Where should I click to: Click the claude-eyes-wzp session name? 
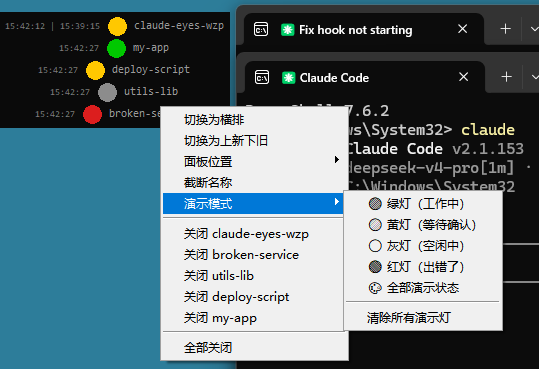179,25
